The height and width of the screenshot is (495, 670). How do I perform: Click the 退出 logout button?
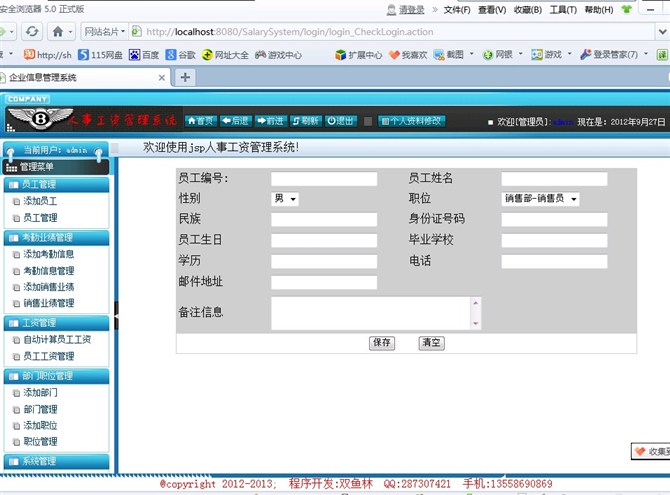pos(341,121)
